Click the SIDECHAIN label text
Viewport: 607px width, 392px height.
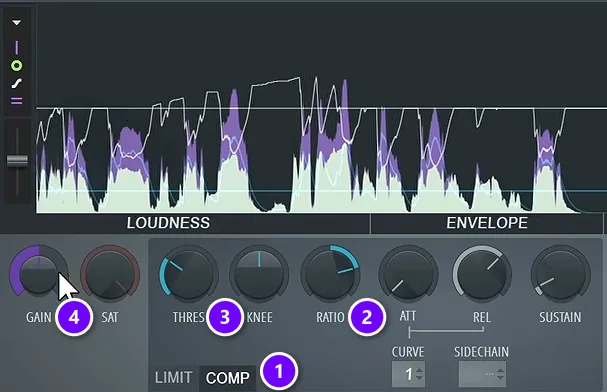[482, 352]
